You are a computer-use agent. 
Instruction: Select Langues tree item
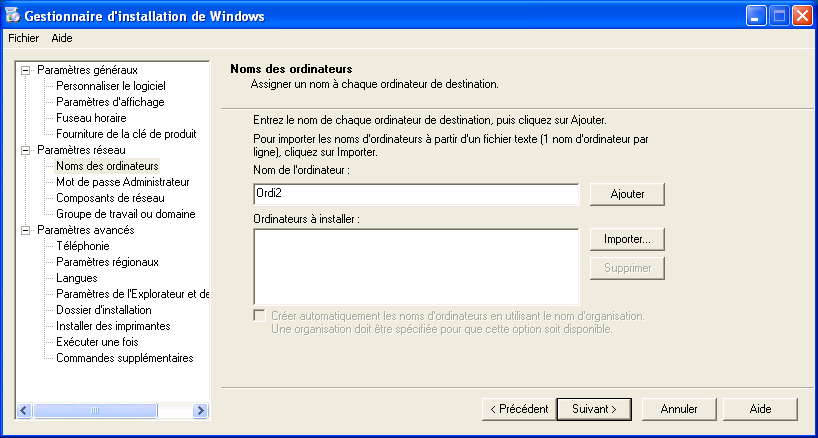pos(77,278)
